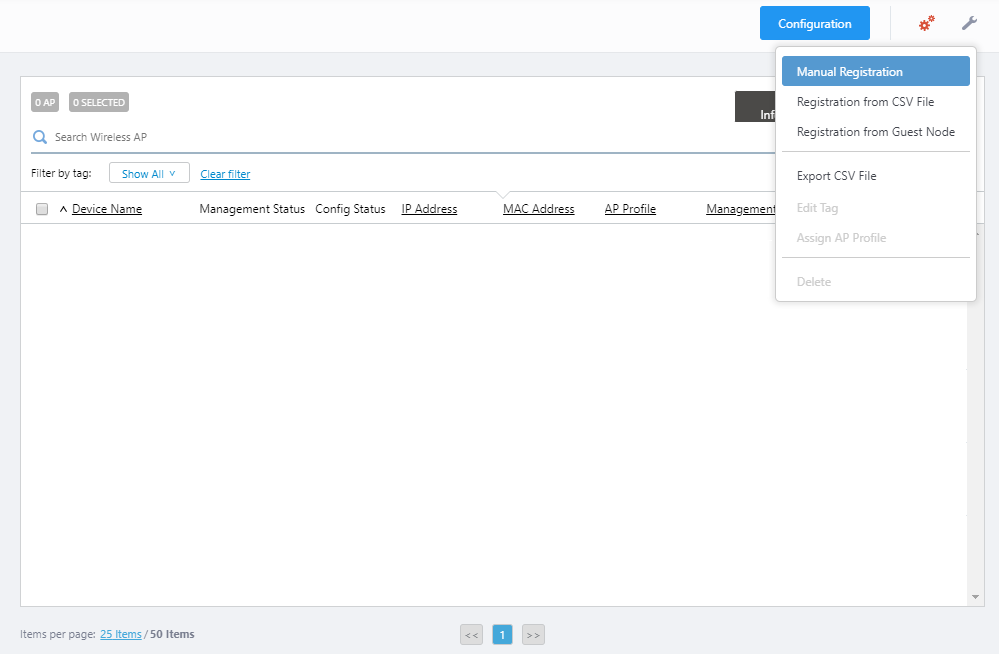Open the Show All tag filter dropdown
The image size is (999, 654).
click(149, 173)
